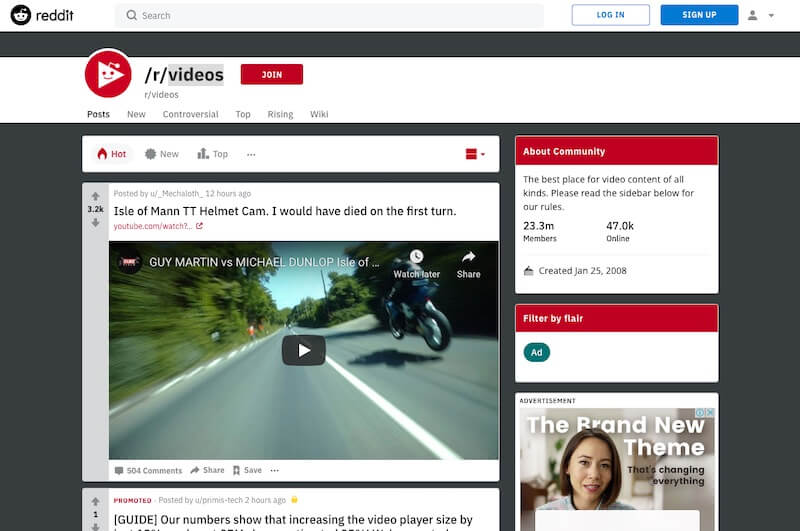
Task: Open post options ellipsis beside Save
Action: [274, 470]
